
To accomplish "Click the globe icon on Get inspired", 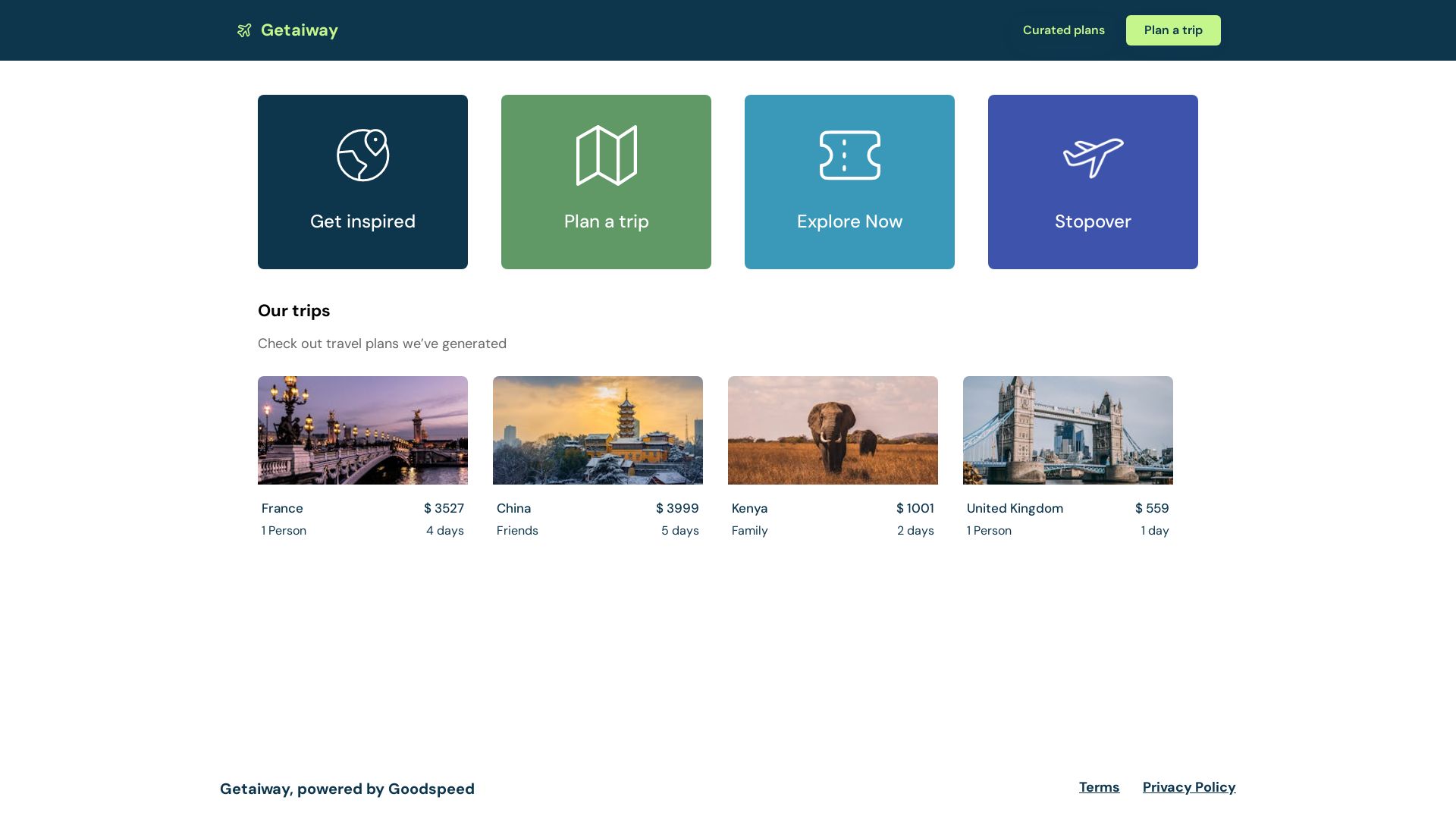I will point(362,155).
